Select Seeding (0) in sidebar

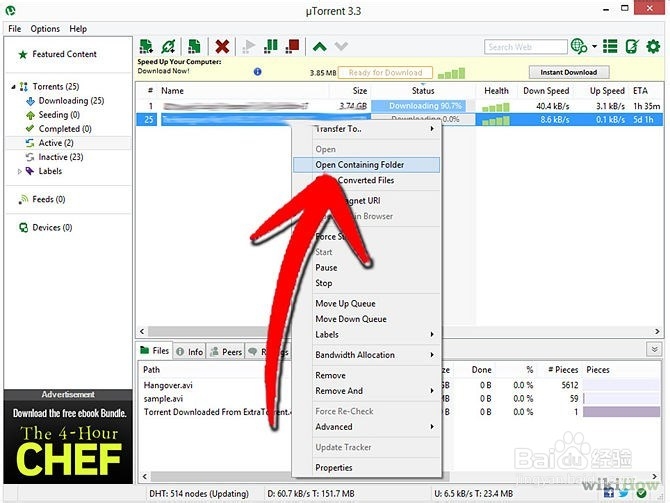[53, 115]
